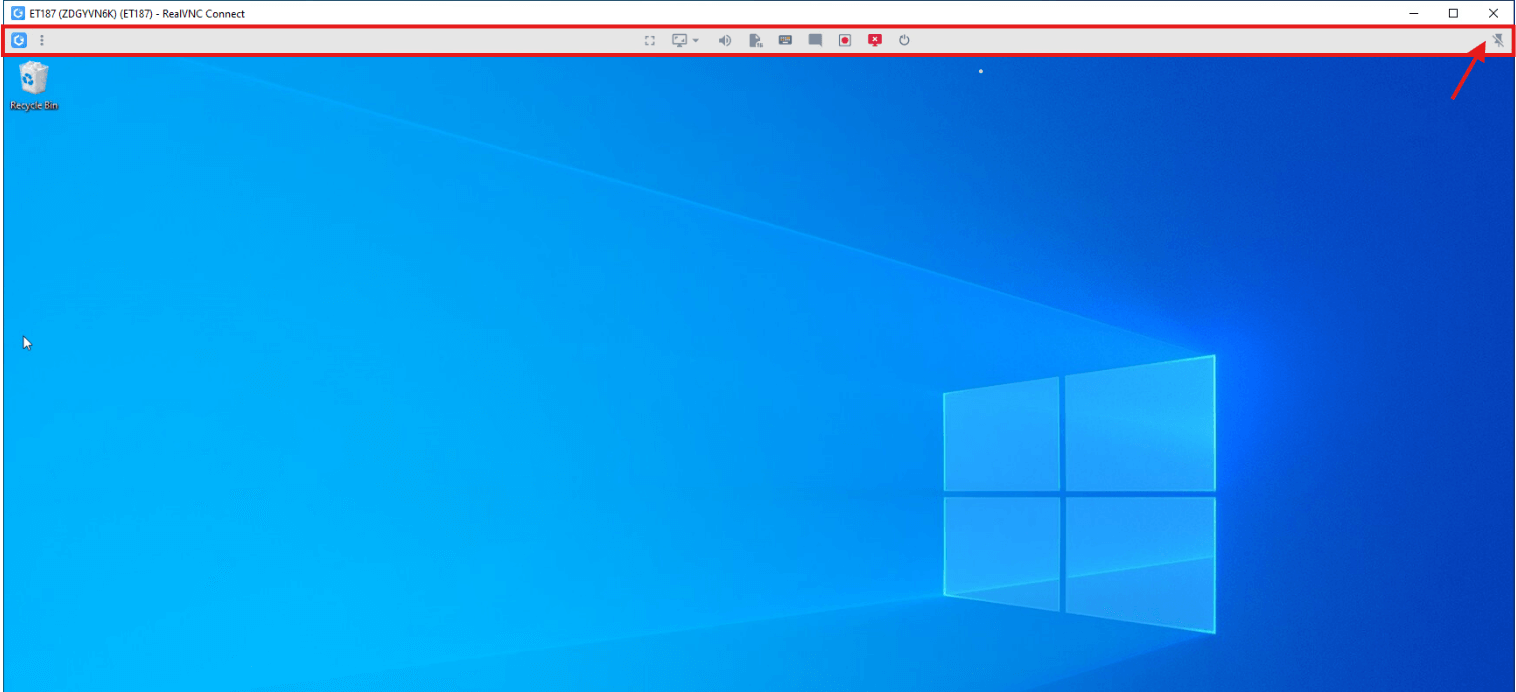Click the RealVNC logo in the toolbar

(x=19, y=41)
